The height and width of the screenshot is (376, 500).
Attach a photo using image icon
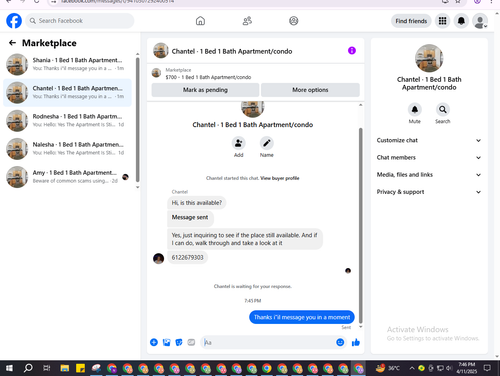[166, 342]
